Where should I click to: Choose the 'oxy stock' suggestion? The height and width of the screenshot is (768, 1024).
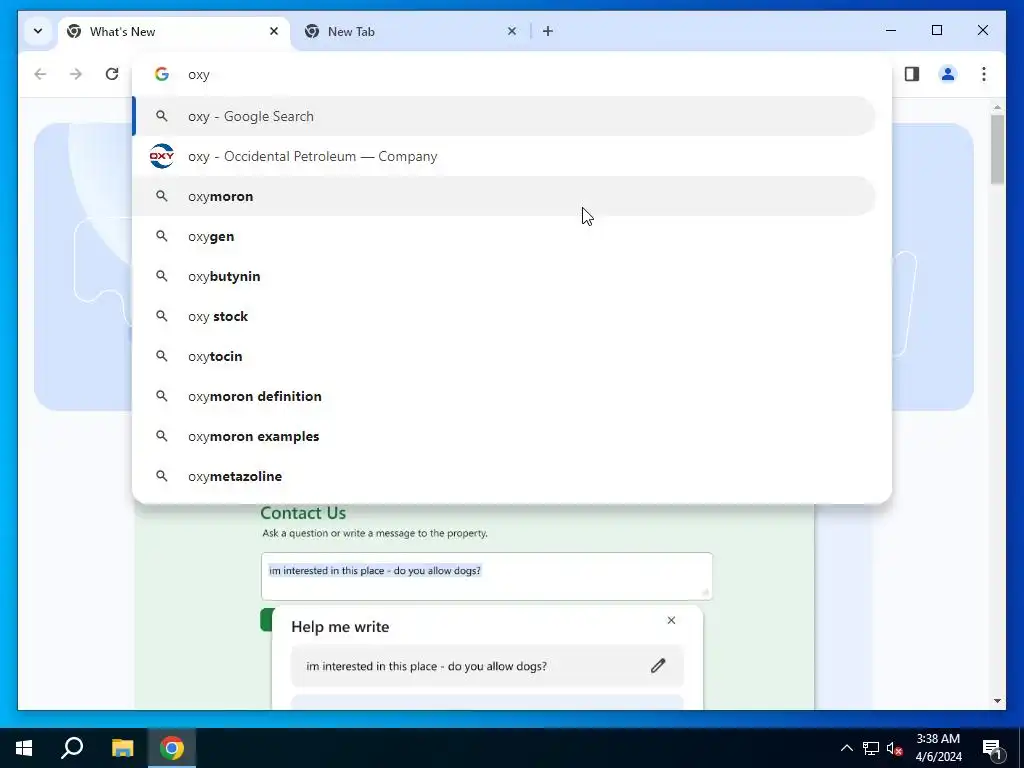click(504, 316)
